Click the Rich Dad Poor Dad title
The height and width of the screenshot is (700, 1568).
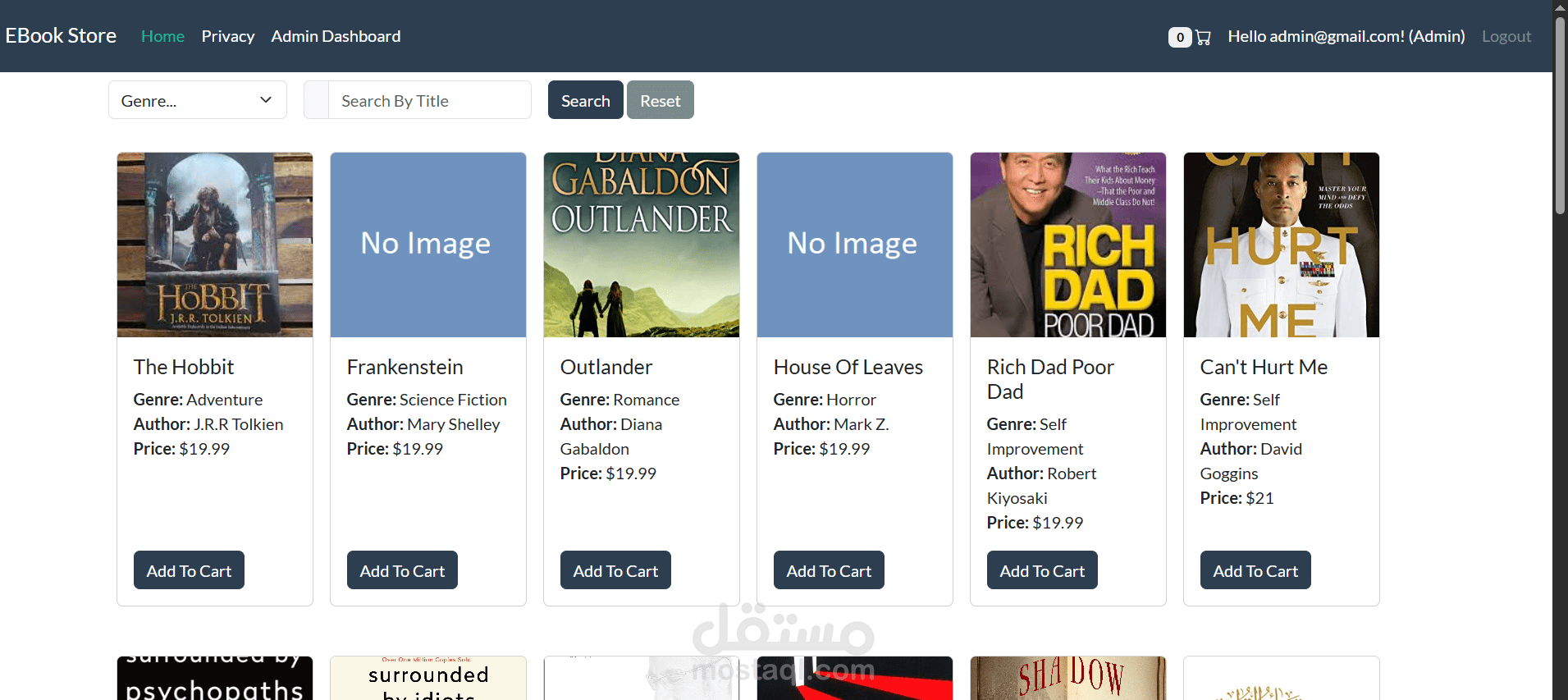point(1050,379)
